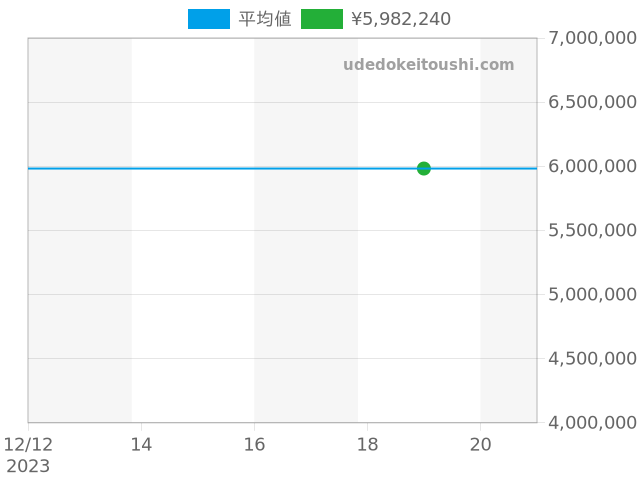Toggle the ¥5,982,240 legend label
The image size is (640, 480).
(x=400, y=19)
